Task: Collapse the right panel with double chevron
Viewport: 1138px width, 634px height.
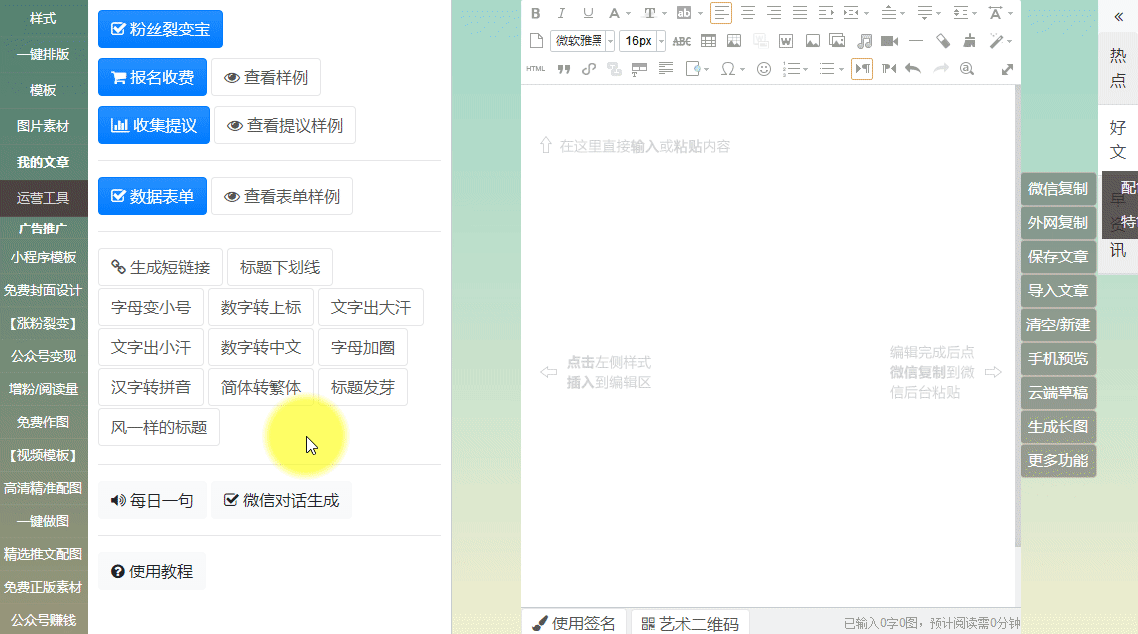Action: (x=1118, y=17)
